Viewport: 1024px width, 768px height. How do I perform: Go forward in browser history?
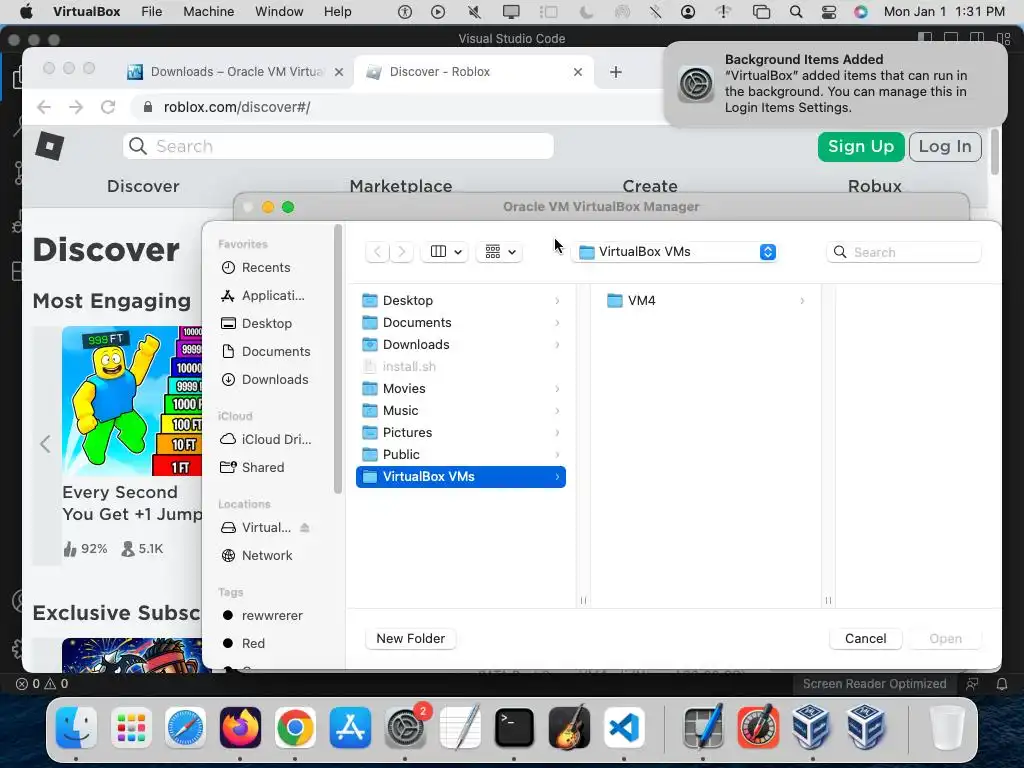coord(76,107)
